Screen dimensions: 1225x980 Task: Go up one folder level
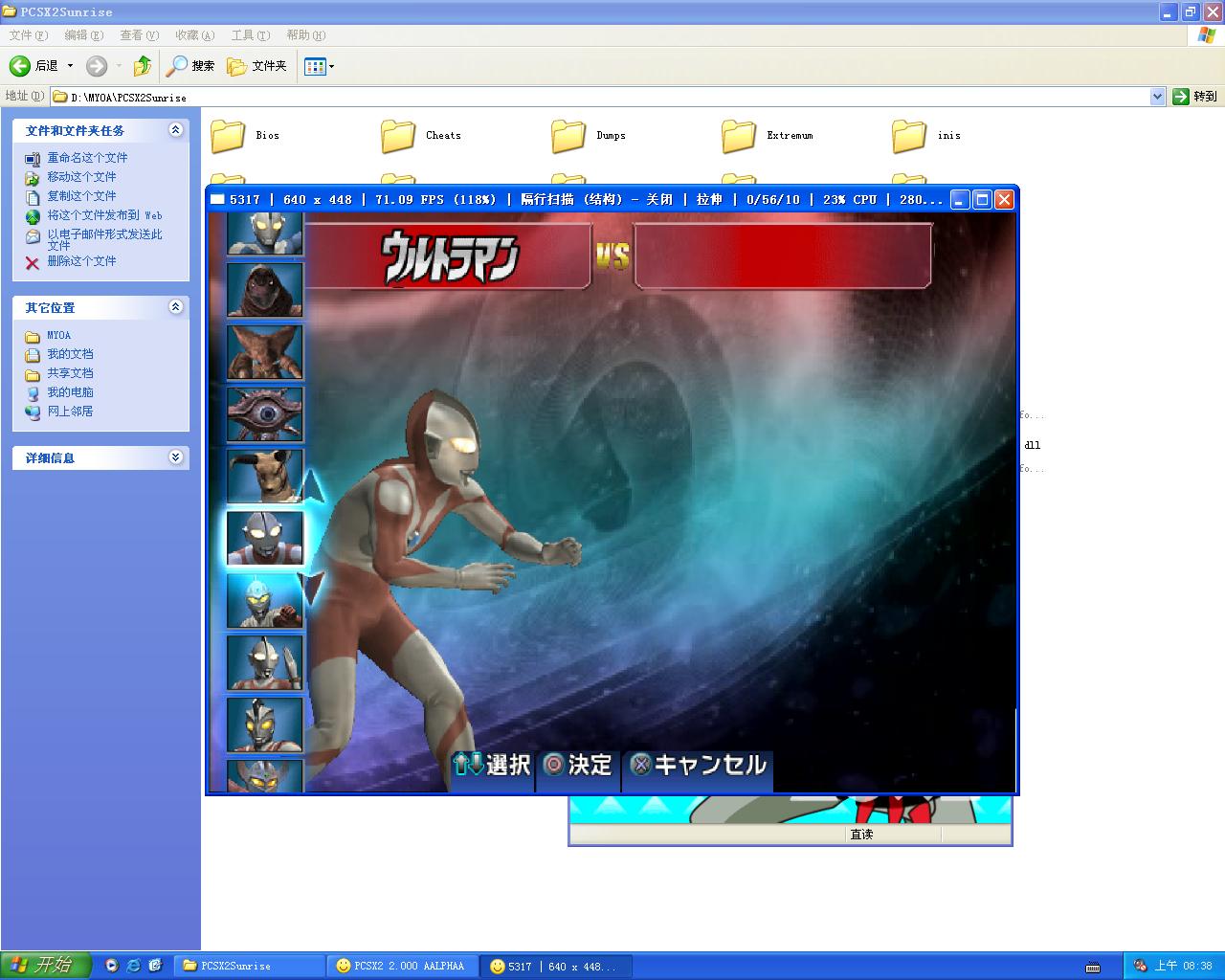pyautogui.click(x=143, y=66)
